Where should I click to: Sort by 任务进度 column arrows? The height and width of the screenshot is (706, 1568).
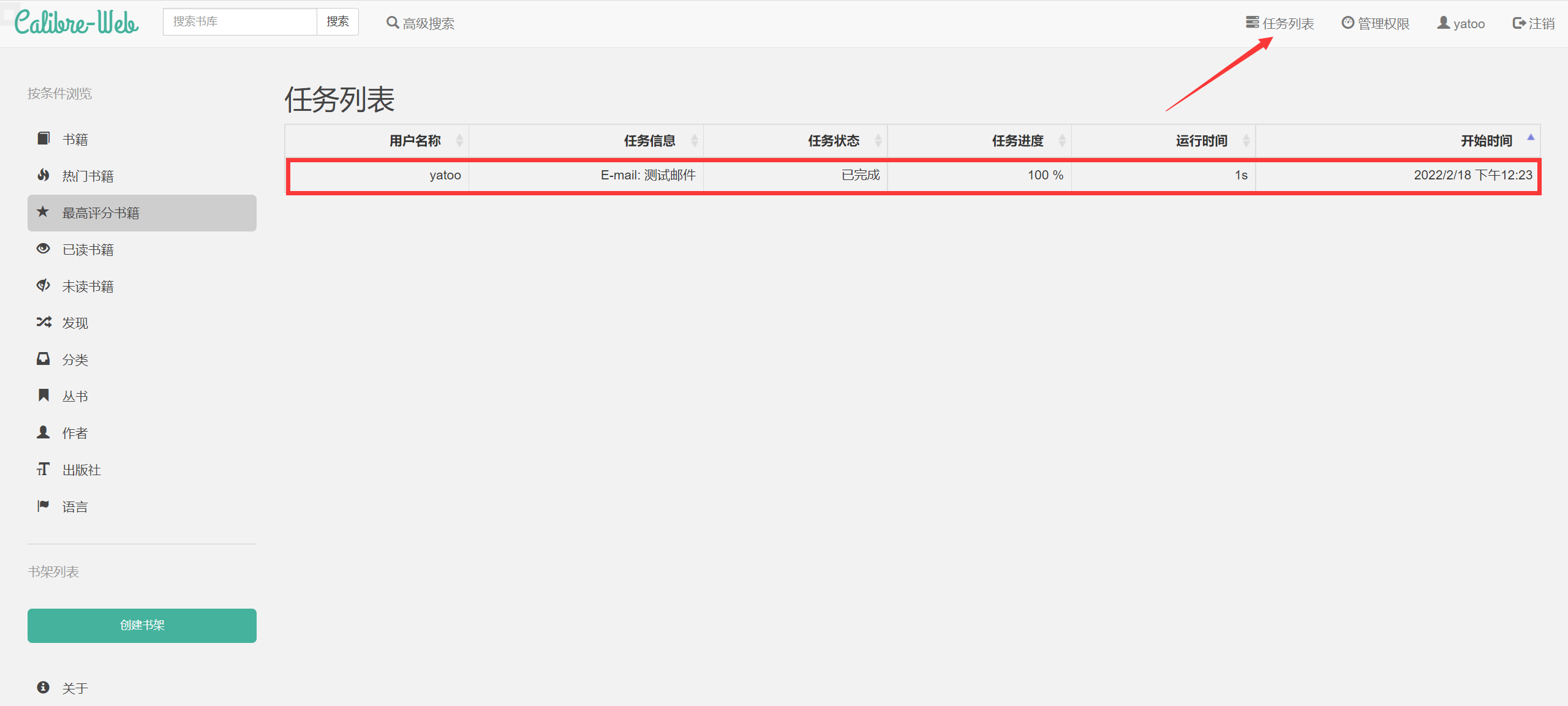[1062, 141]
